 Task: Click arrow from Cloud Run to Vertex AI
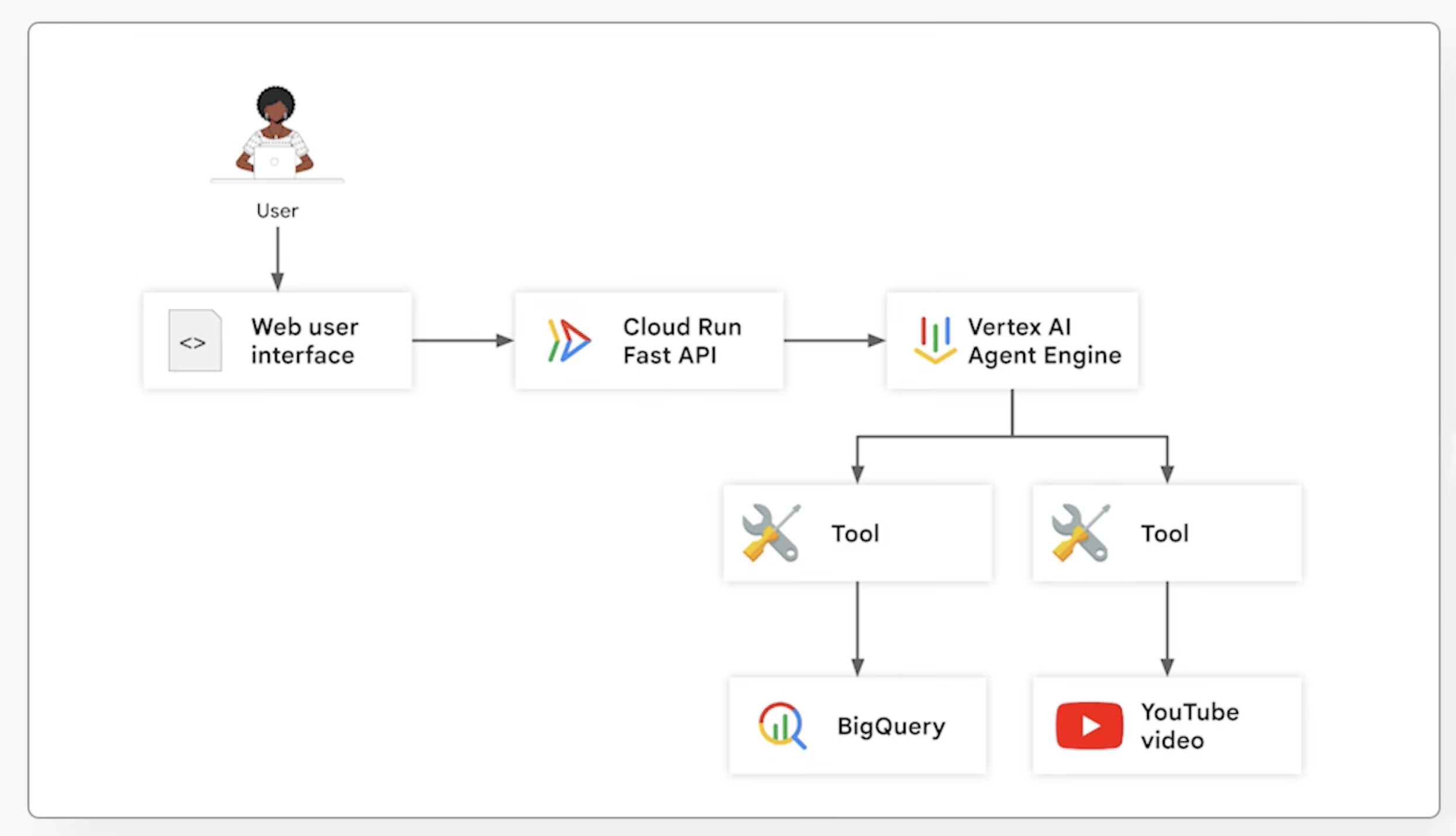tap(833, 340)
